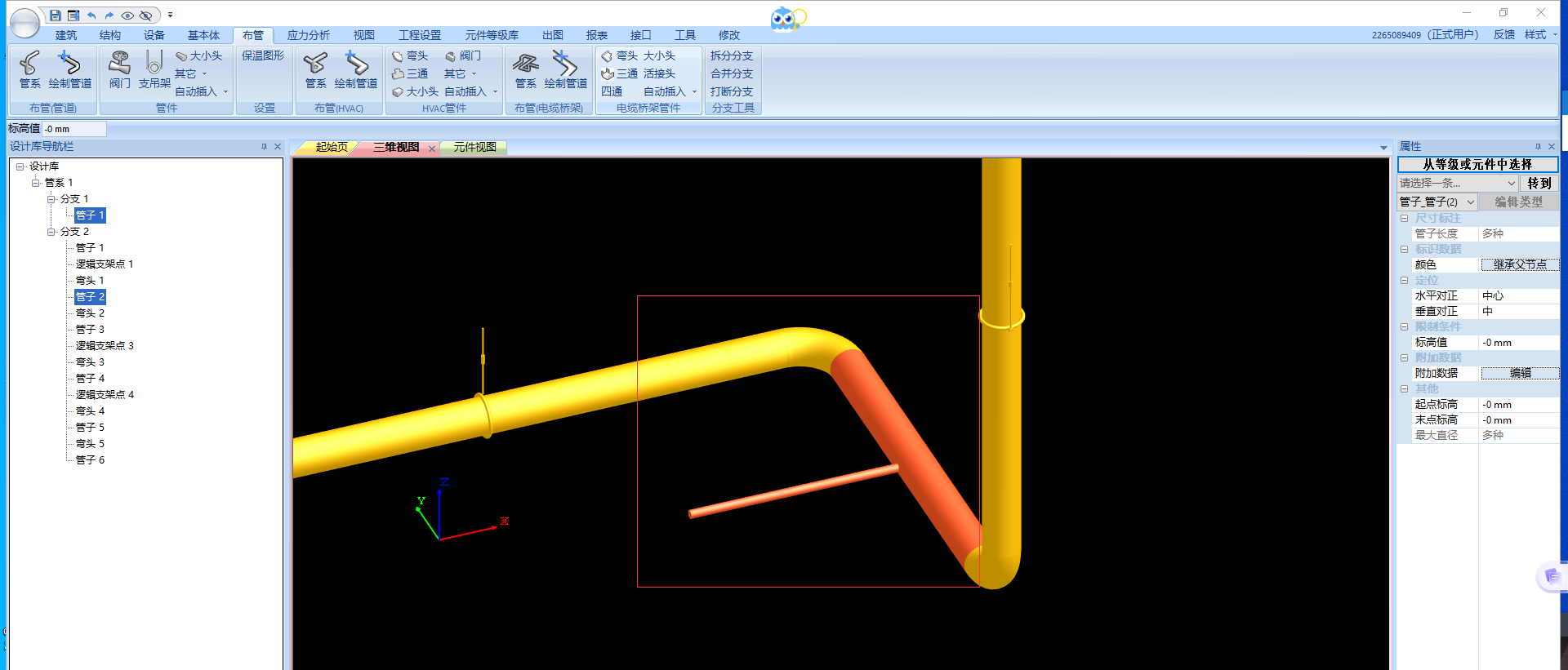Collapse the 定位 property section

coord(1405,281)
